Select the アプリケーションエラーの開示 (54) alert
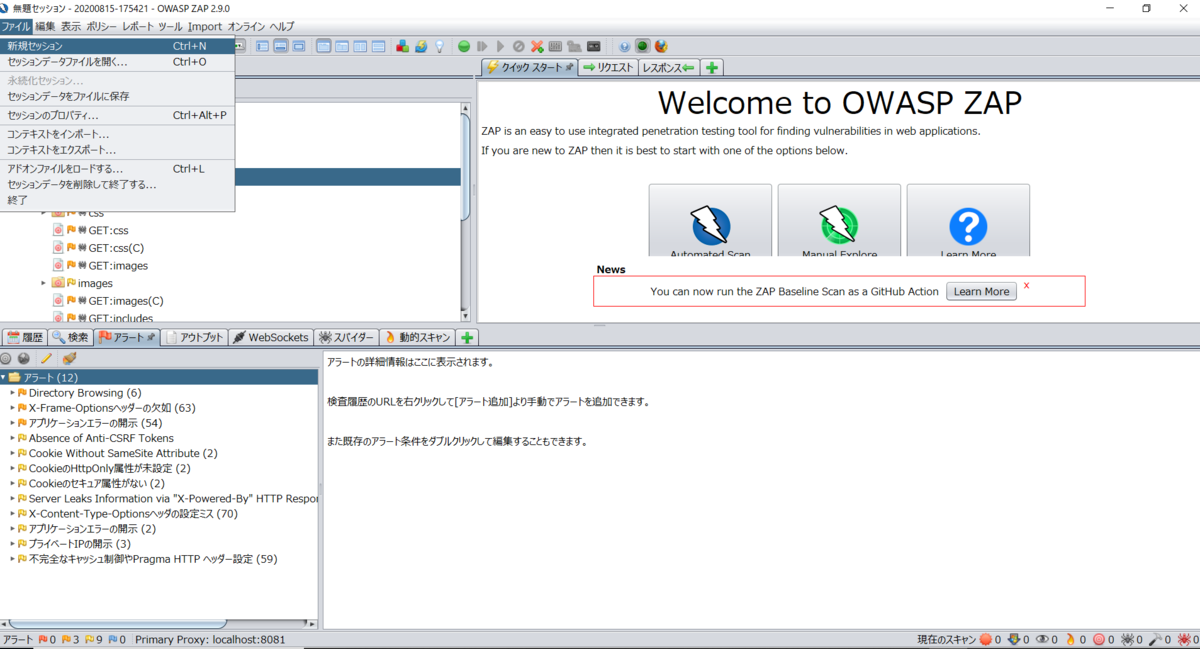Image resolution: width=1200 pixels, height=649 pixels. 96,423
